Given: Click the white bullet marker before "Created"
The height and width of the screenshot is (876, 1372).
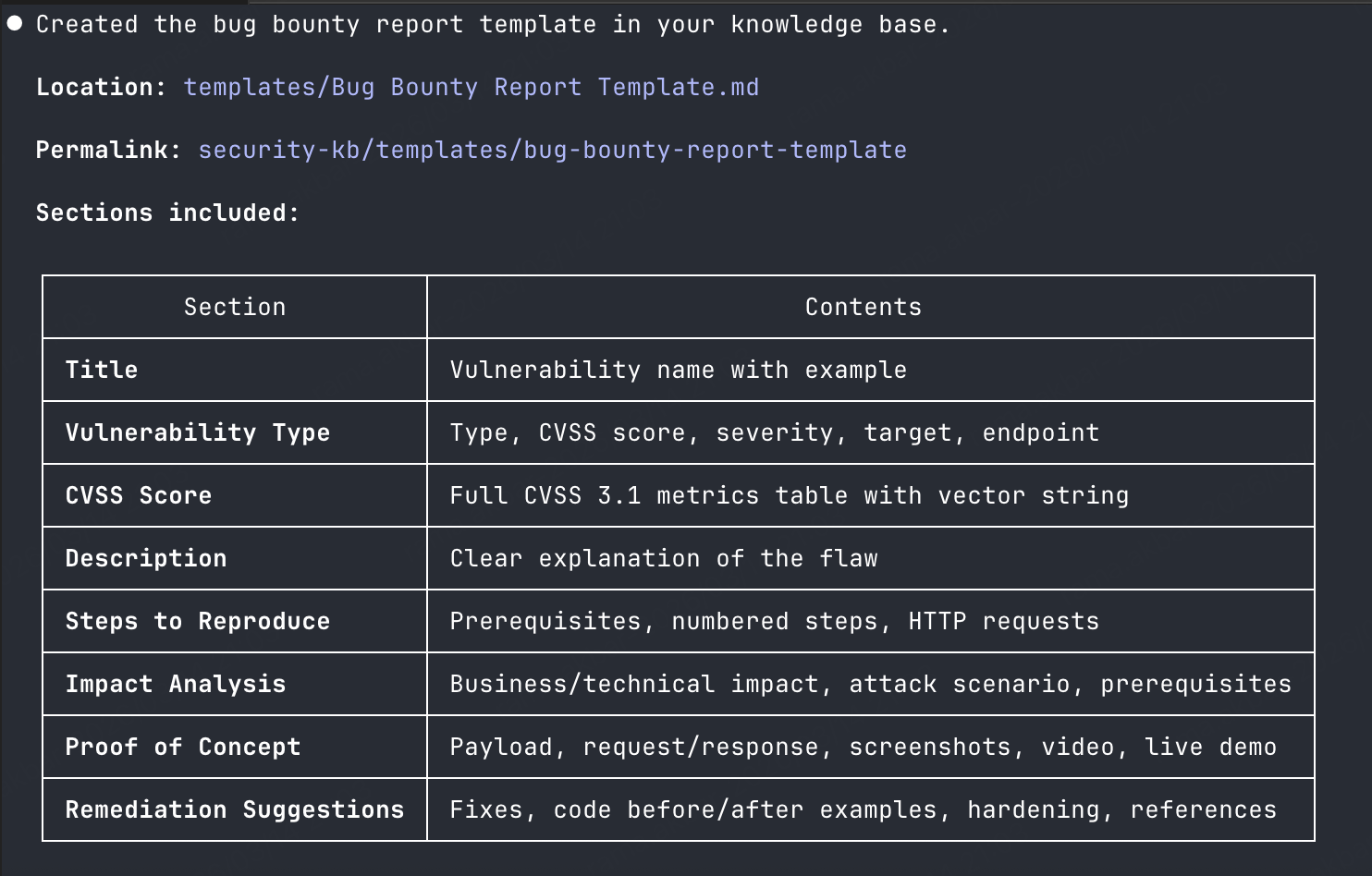Looking at the screenshot, I should (x=15, y=24).
